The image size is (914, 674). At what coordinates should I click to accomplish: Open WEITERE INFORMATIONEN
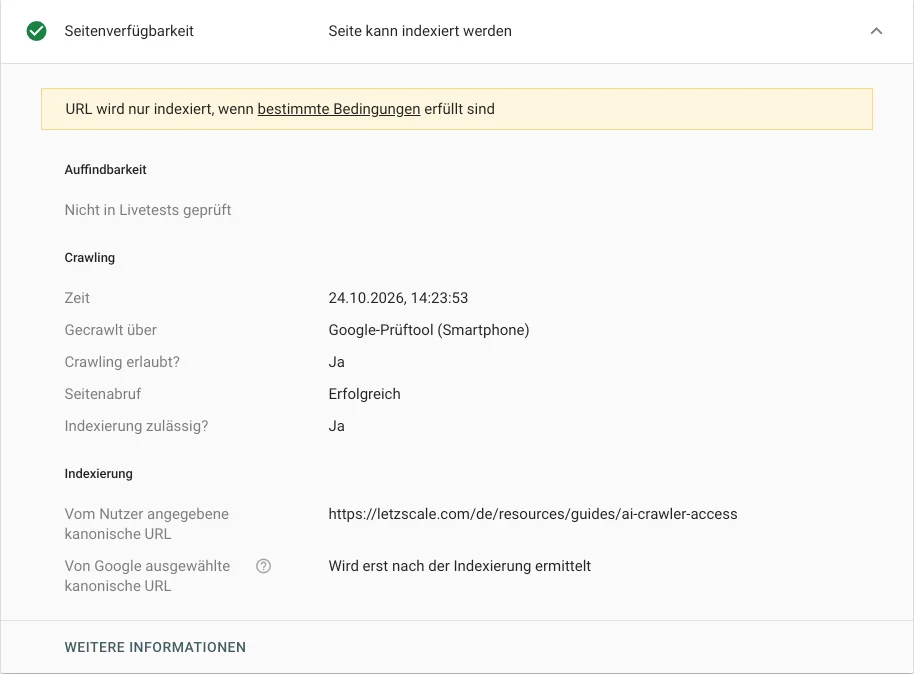pyautogui.click(x=155, y=647)
